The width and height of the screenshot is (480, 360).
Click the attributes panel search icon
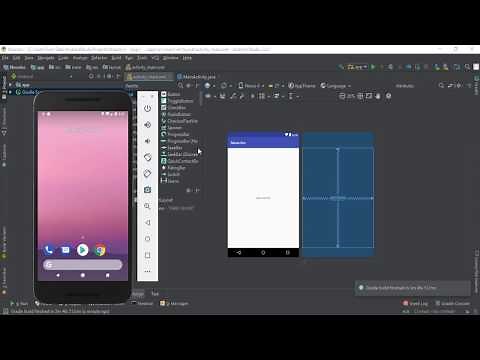coord(441,86)
